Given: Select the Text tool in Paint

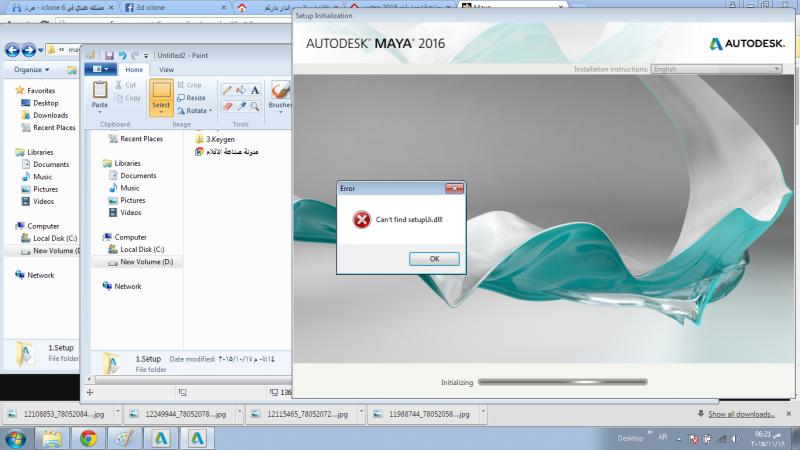Looking at the screenshot, I should pos(255,90).
